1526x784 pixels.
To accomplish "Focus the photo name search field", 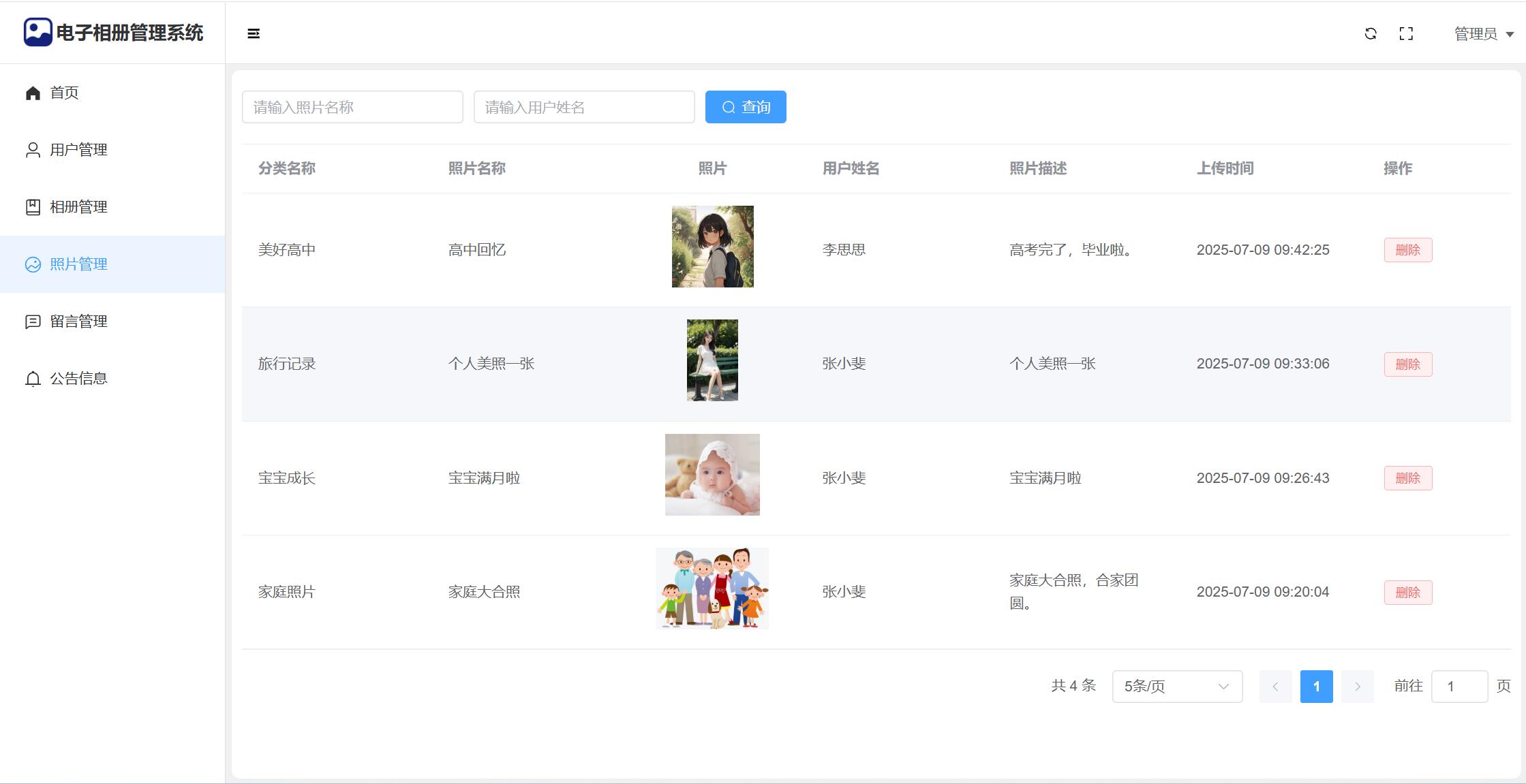I will (x=352, y=107).
